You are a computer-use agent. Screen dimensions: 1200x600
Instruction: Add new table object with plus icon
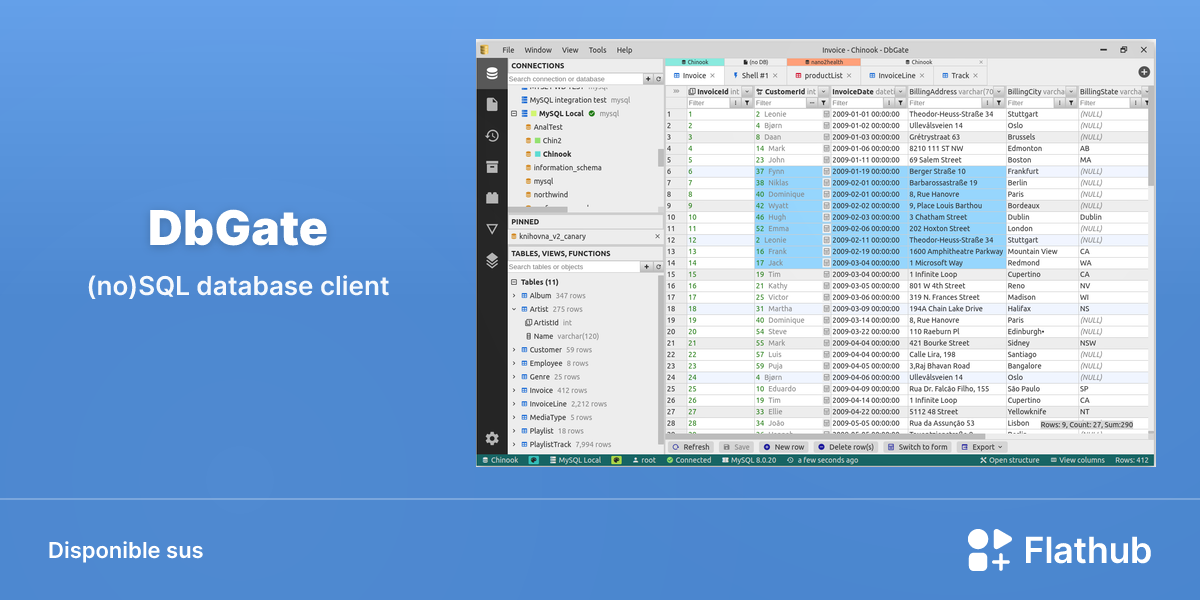click(x=647, y=267)
